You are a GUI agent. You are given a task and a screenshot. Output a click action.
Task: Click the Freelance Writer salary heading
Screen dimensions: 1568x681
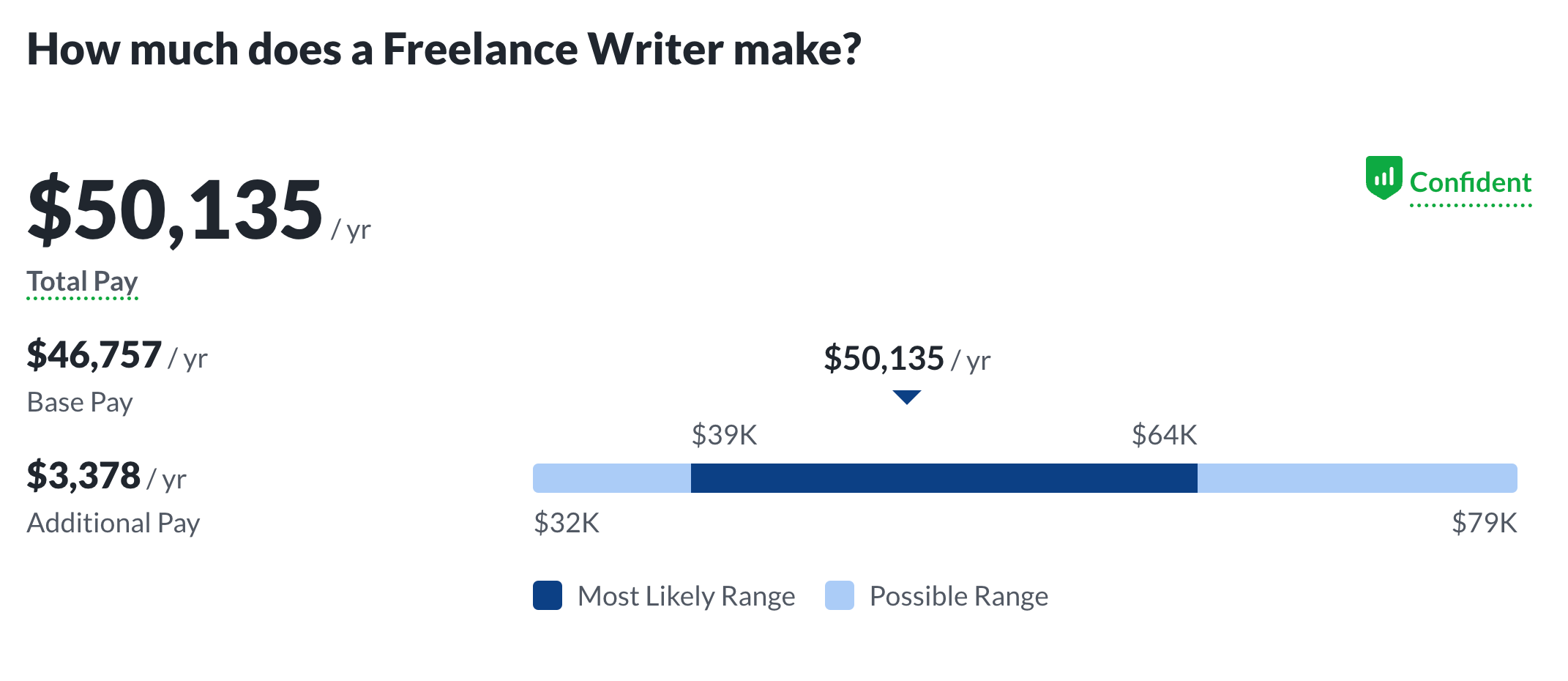point(444,50)
